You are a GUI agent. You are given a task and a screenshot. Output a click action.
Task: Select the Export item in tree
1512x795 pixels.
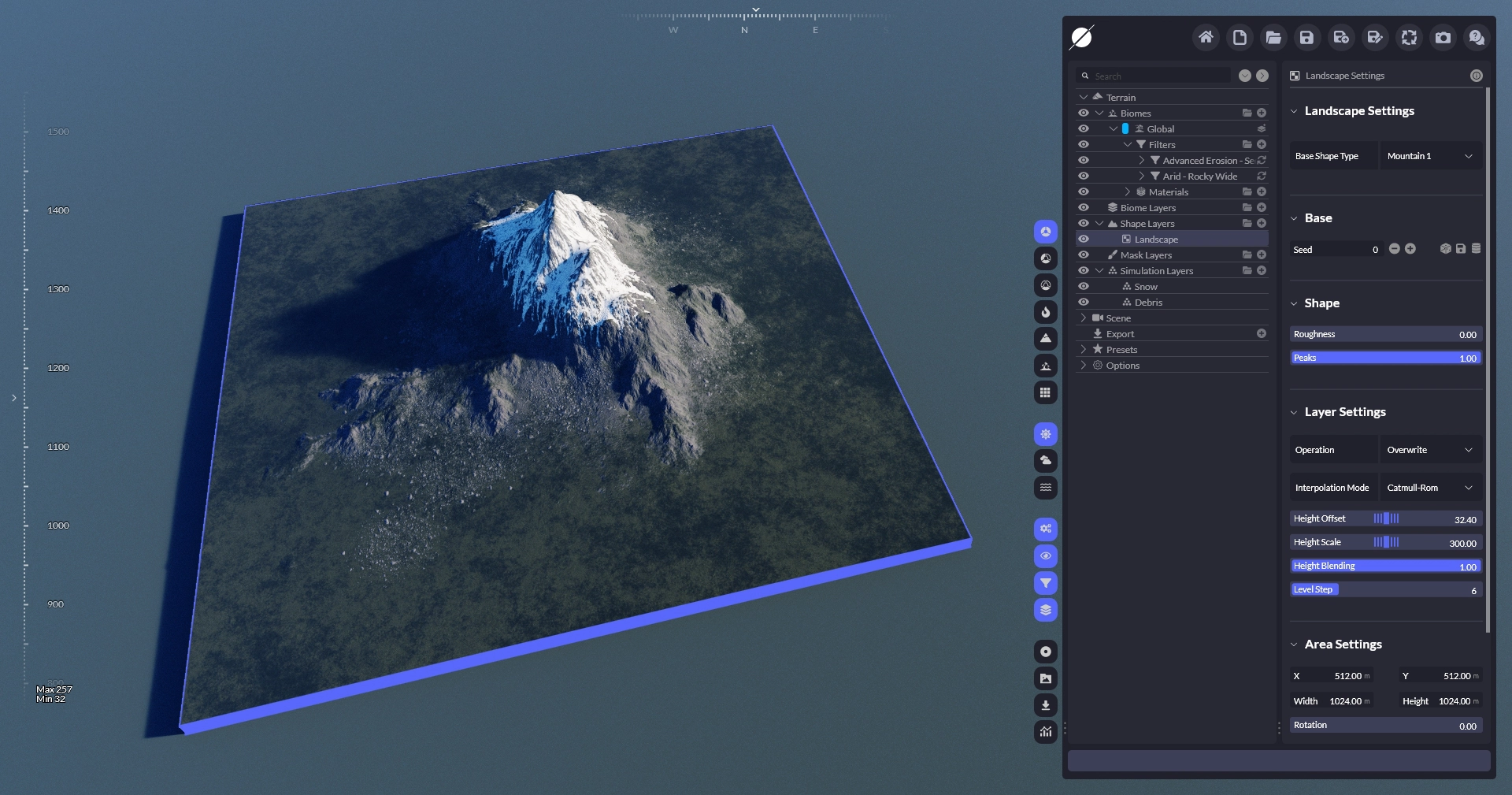click(x=1120, y=334)
